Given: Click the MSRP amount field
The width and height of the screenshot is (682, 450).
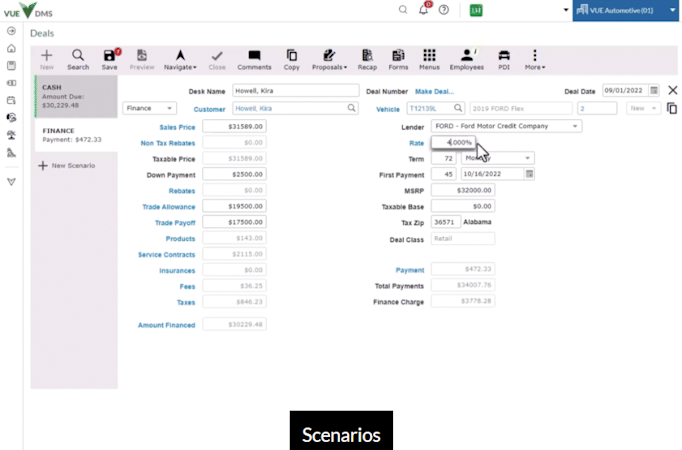Looking at the screenshot, I should (x=463, y=190).
